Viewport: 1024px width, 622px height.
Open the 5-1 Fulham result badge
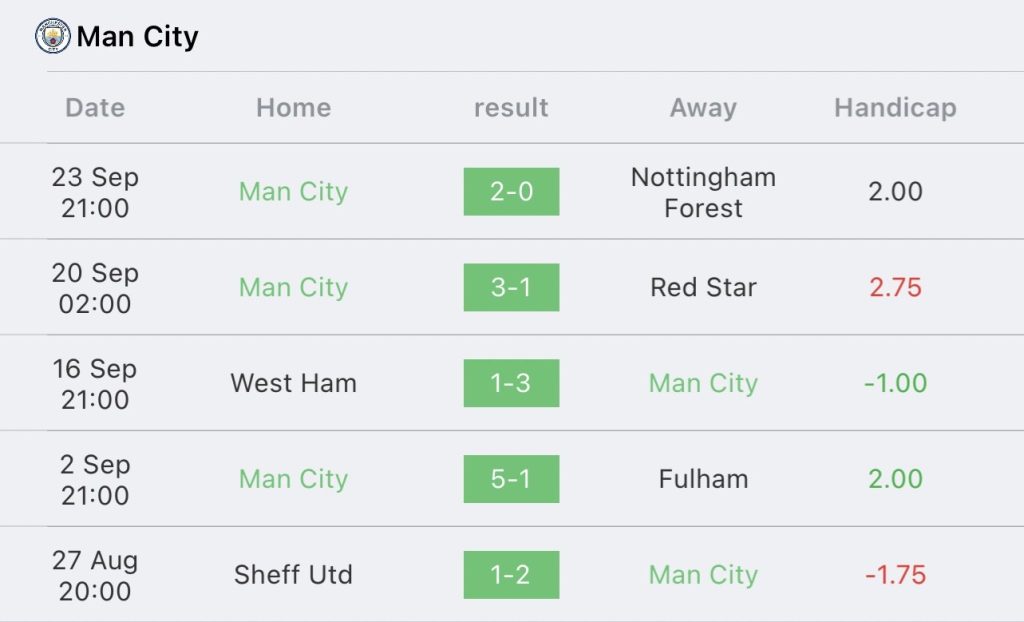pos(511,479)
